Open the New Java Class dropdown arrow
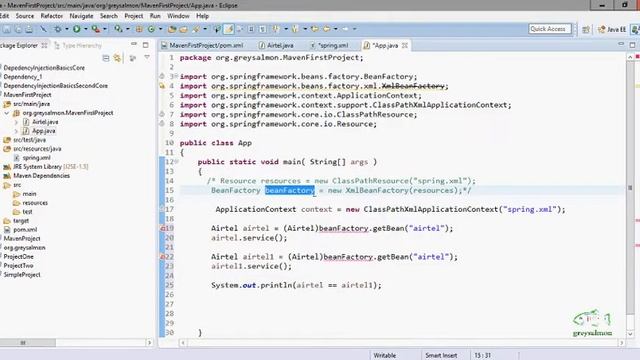This screenshot has height=360, width=640. point(160,29)
